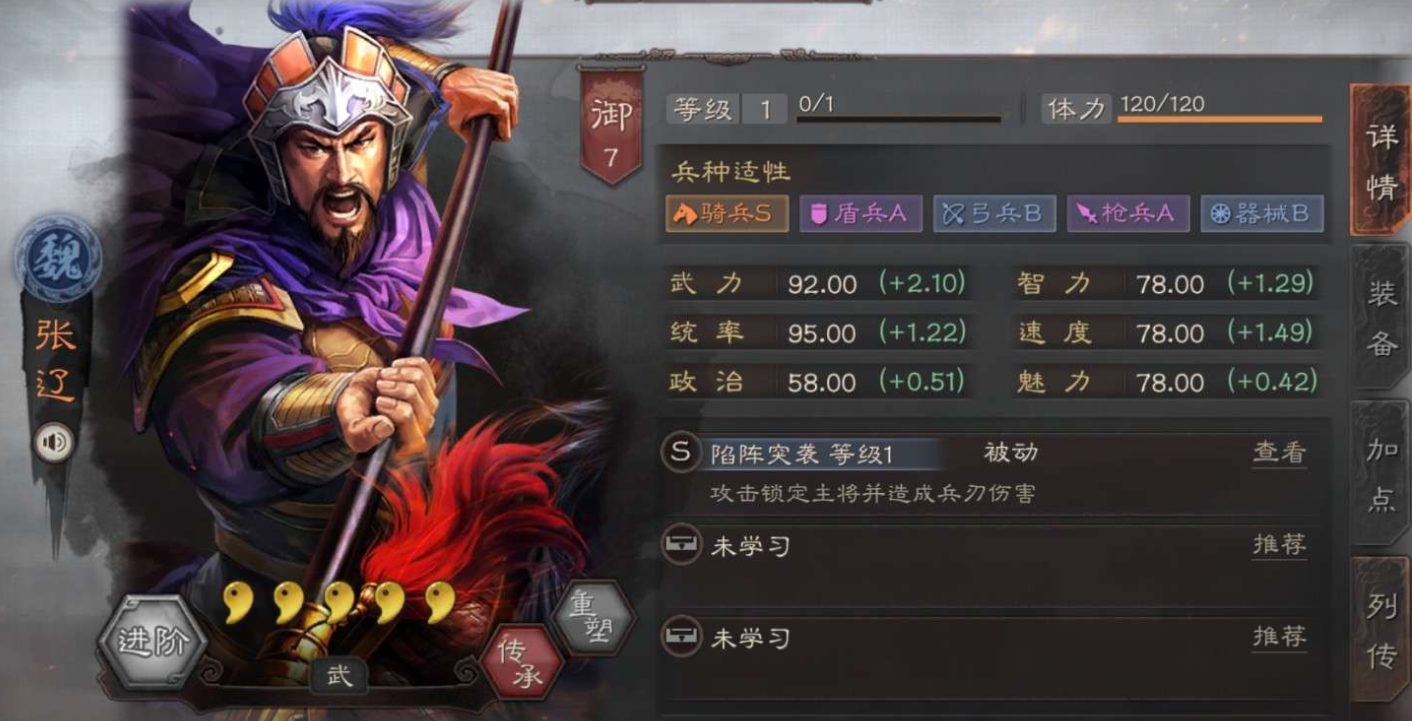
Task: Click the orange 体力 stamina bar
Action: (x=1219, y=120)
